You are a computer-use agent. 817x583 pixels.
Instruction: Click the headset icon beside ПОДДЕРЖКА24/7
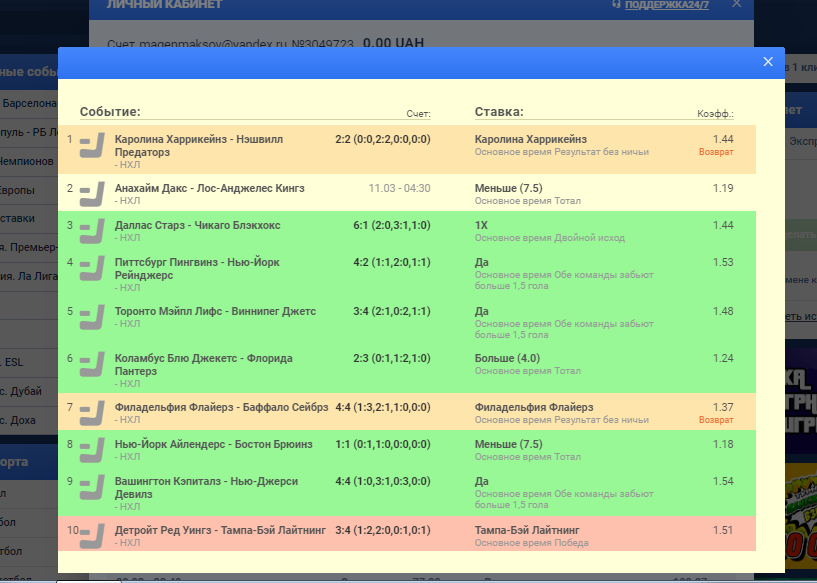(616, 4)
